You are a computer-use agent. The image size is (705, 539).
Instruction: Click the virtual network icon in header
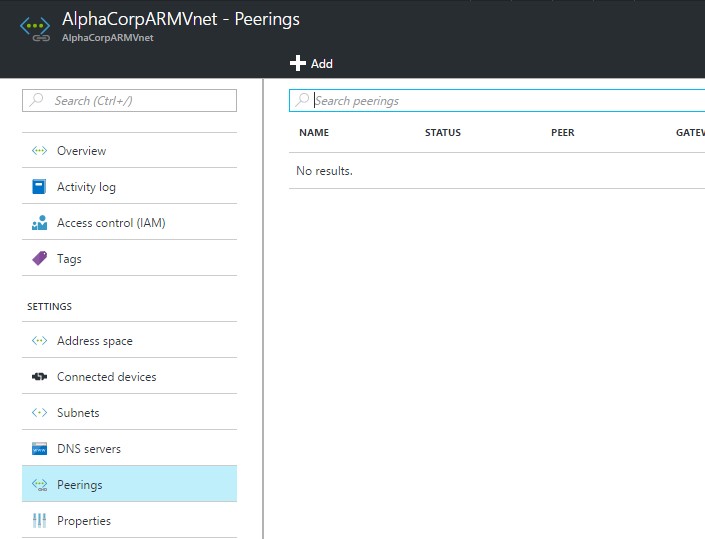pyautogui.click(x=35, y=27)
